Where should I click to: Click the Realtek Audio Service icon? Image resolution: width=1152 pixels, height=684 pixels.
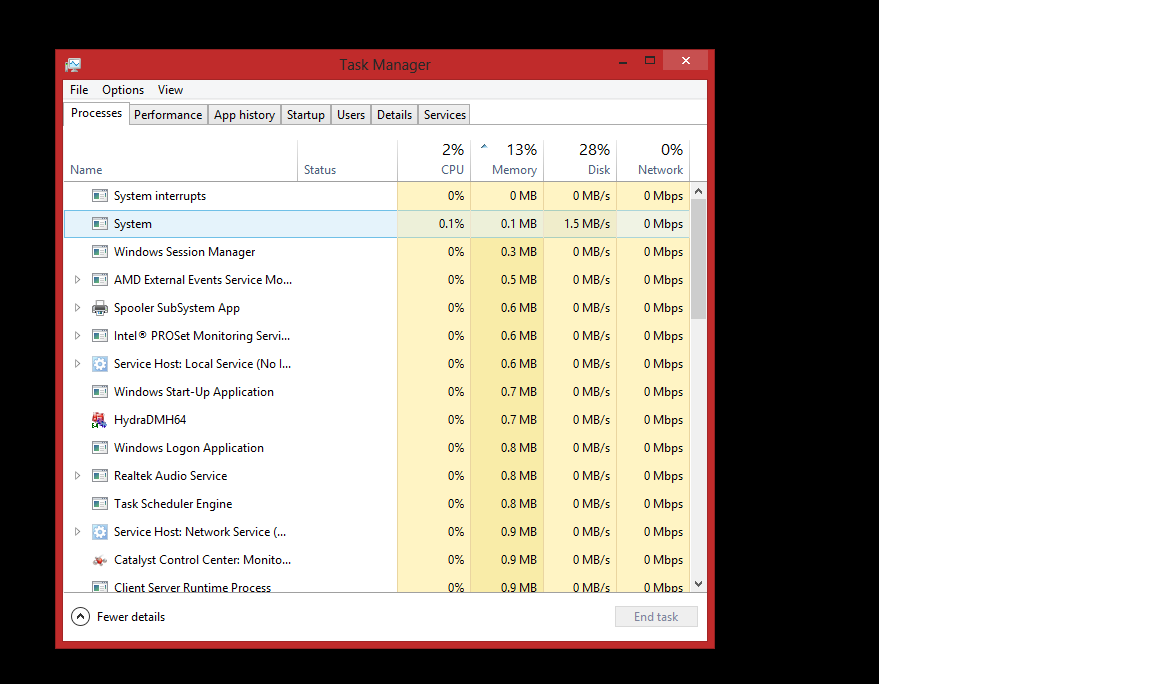(x=100, y=475)
